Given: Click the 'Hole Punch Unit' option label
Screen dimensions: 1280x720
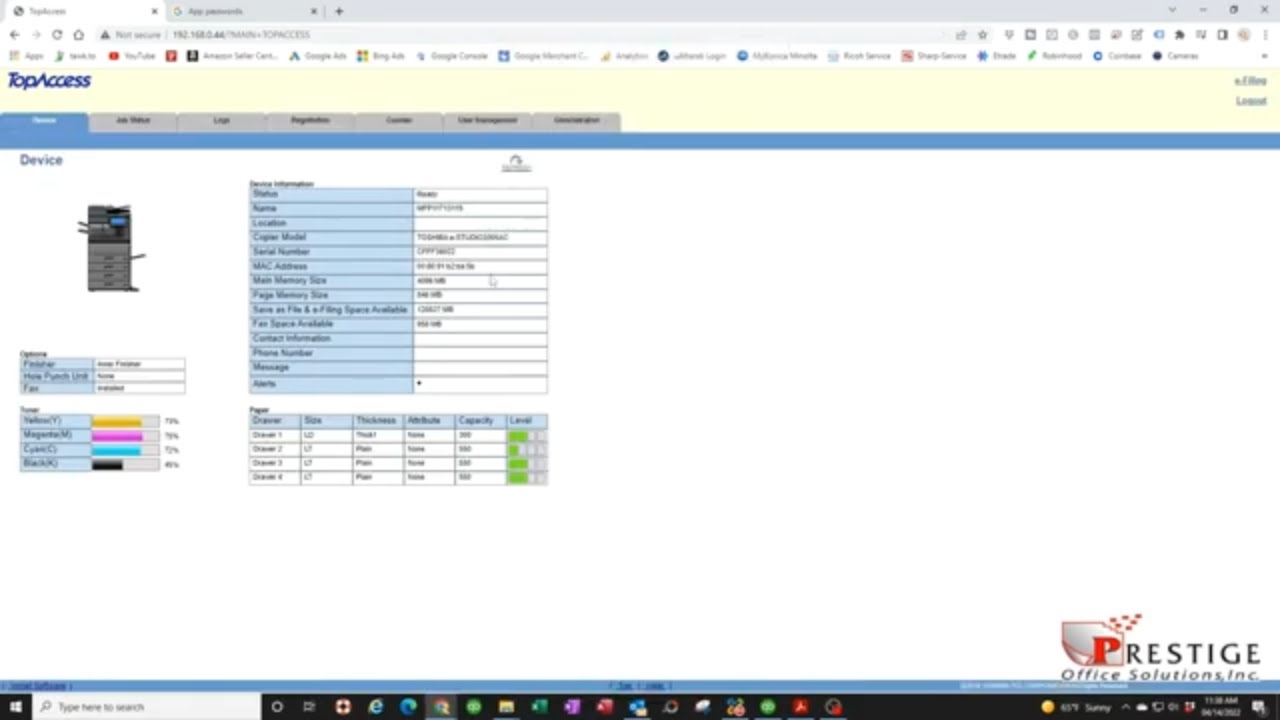Looking at the screenshot, I should 56,376.
